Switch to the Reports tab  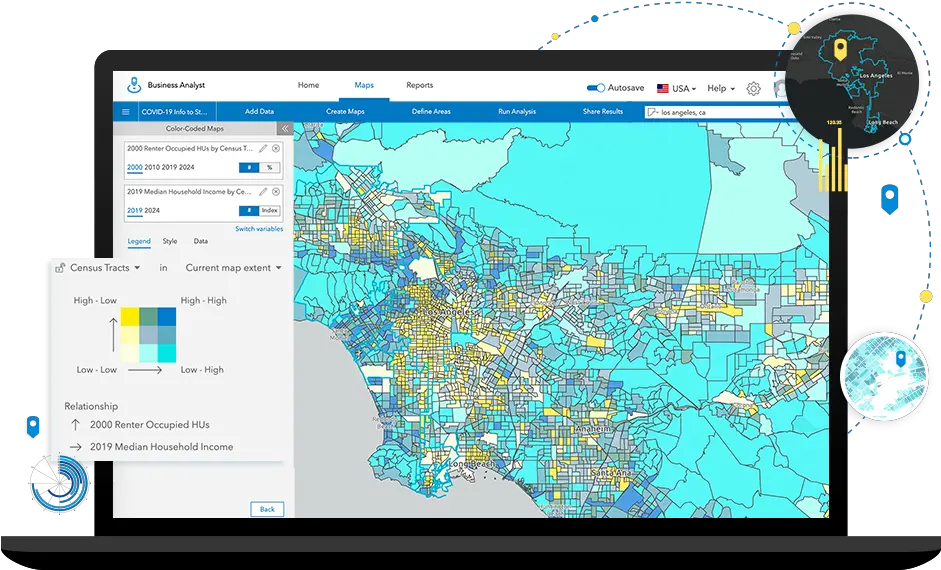coord(419,85)
